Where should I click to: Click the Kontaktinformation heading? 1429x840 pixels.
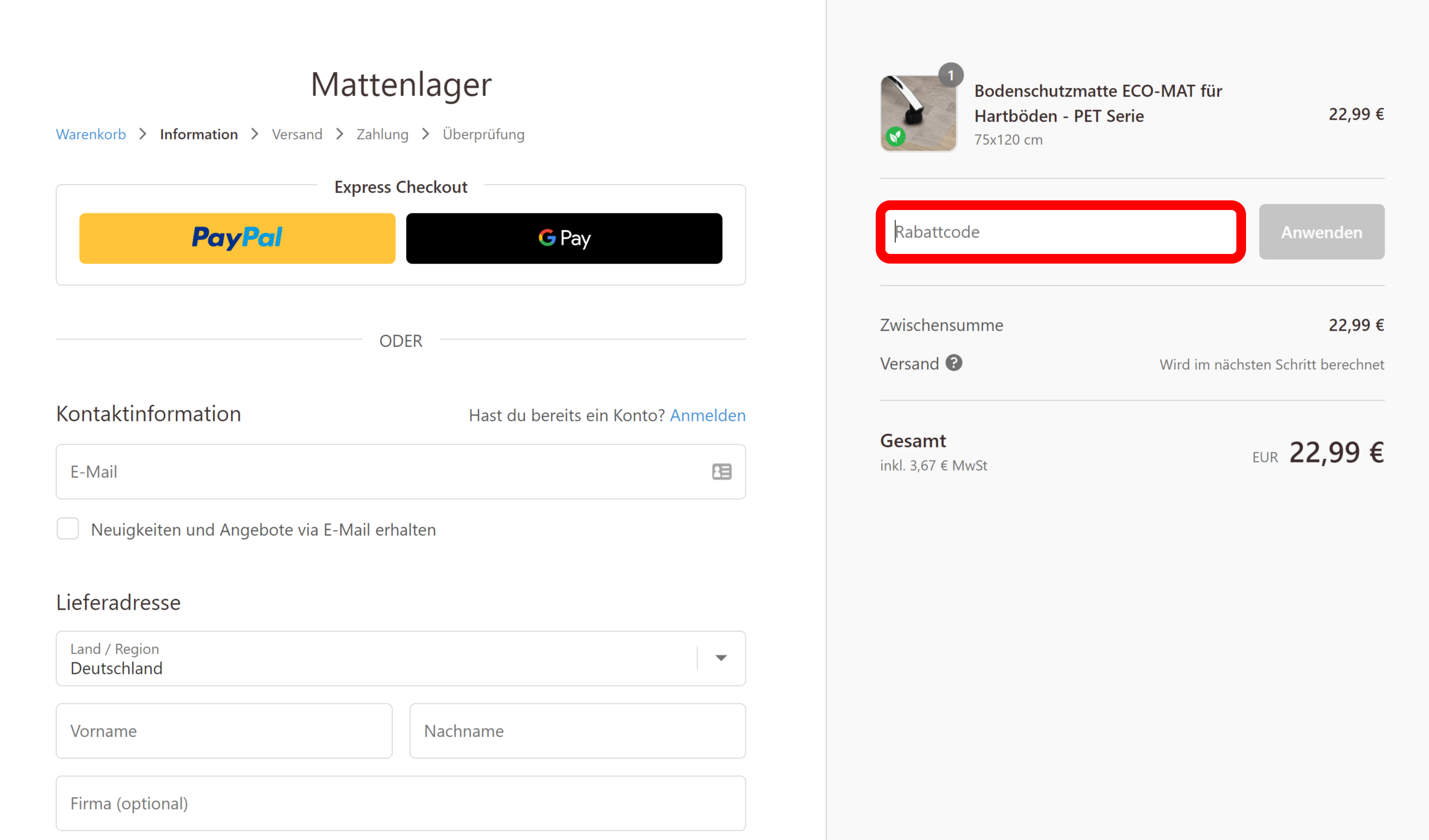149,413
